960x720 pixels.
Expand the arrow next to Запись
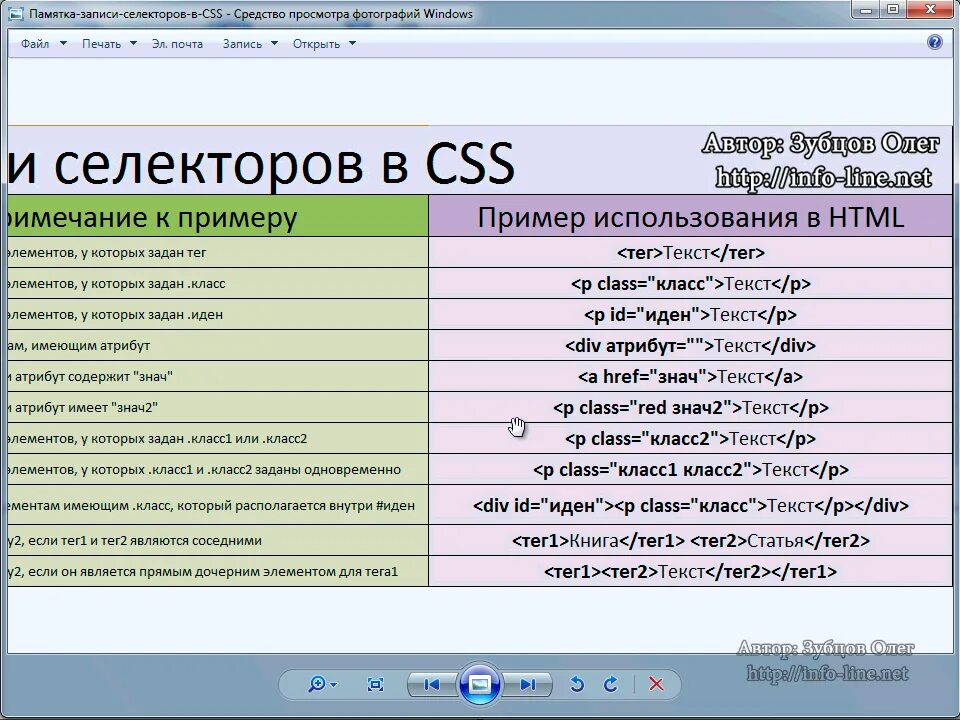tap(274, 43)
